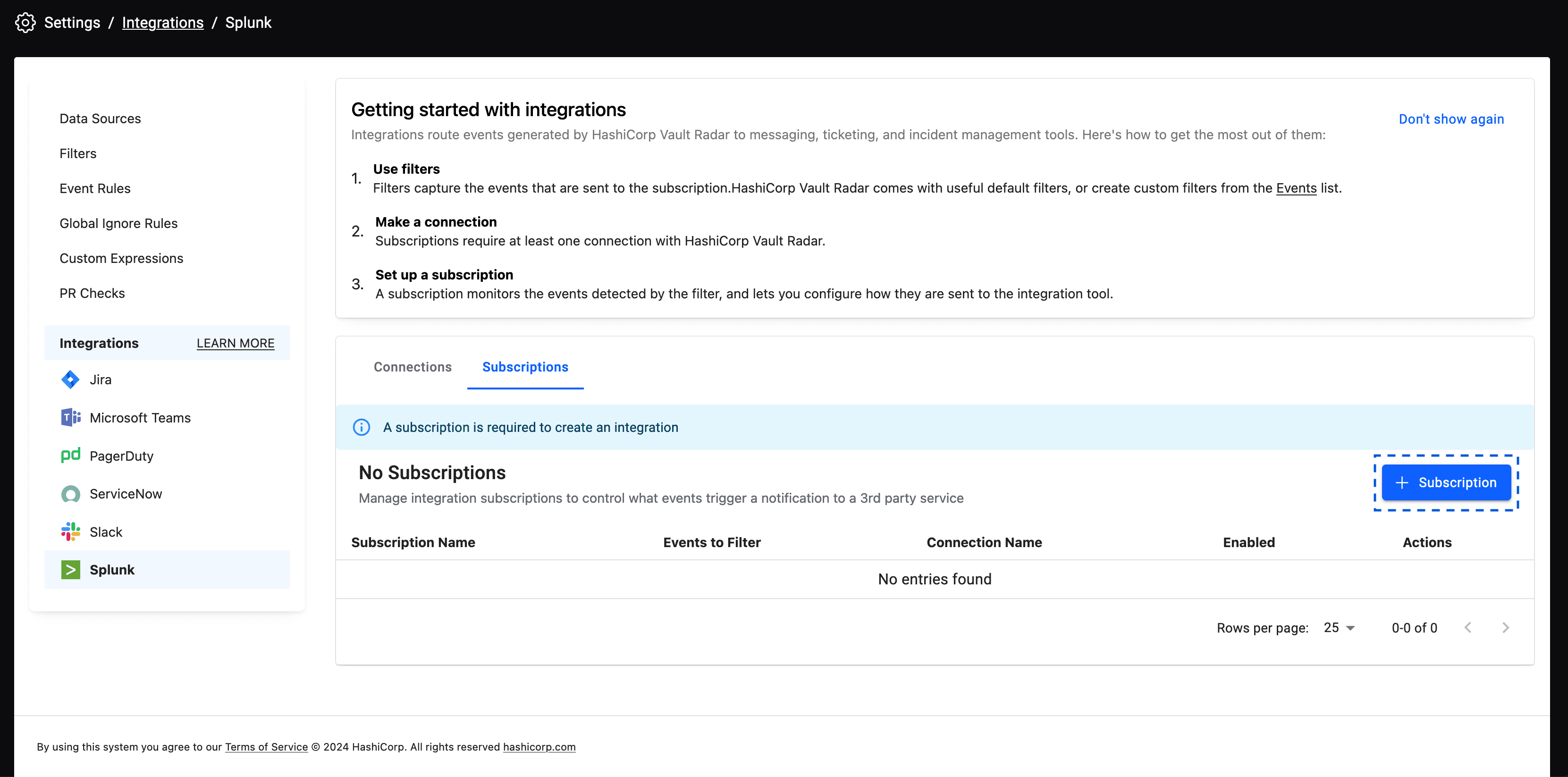This screenshot has height=777, width=1568.
Task: Click the info icon in blue banner
Action: point(361,428)
